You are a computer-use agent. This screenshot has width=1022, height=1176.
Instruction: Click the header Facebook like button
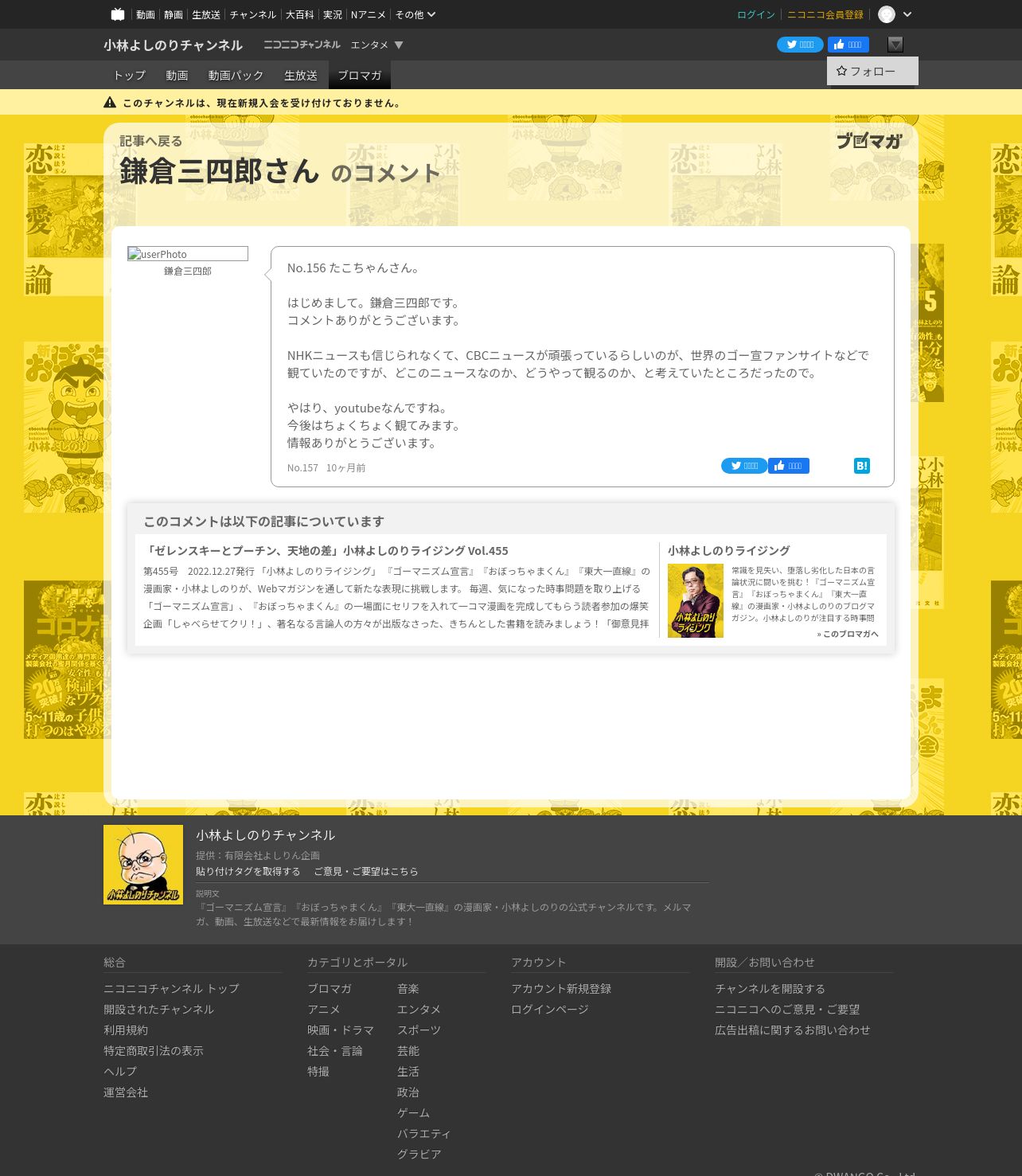click(848, 45)
